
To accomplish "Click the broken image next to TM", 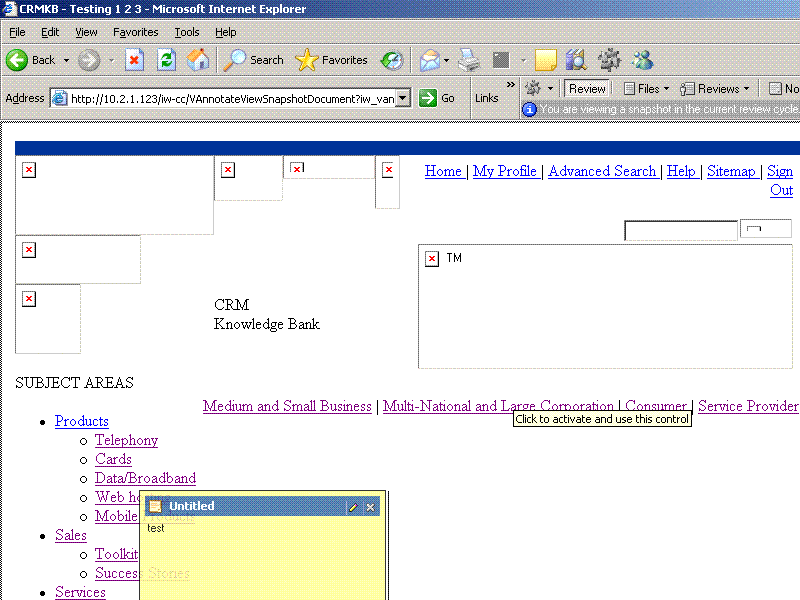I will [432, 259].
